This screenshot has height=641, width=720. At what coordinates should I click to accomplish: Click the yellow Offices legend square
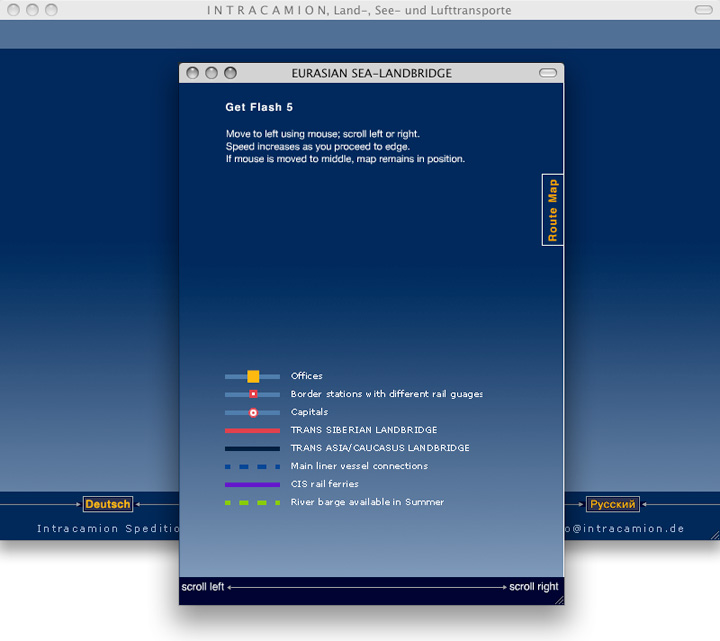click(x=253, y=376)
